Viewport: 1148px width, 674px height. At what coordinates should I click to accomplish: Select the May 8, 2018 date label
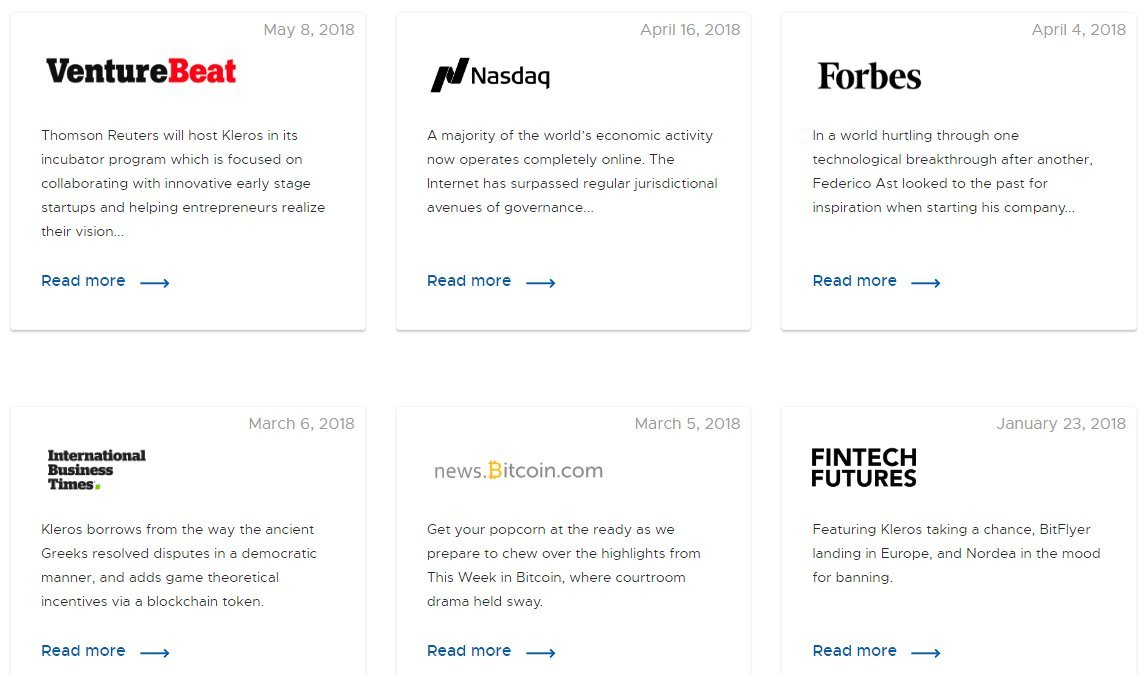click(x=309, y=30)
